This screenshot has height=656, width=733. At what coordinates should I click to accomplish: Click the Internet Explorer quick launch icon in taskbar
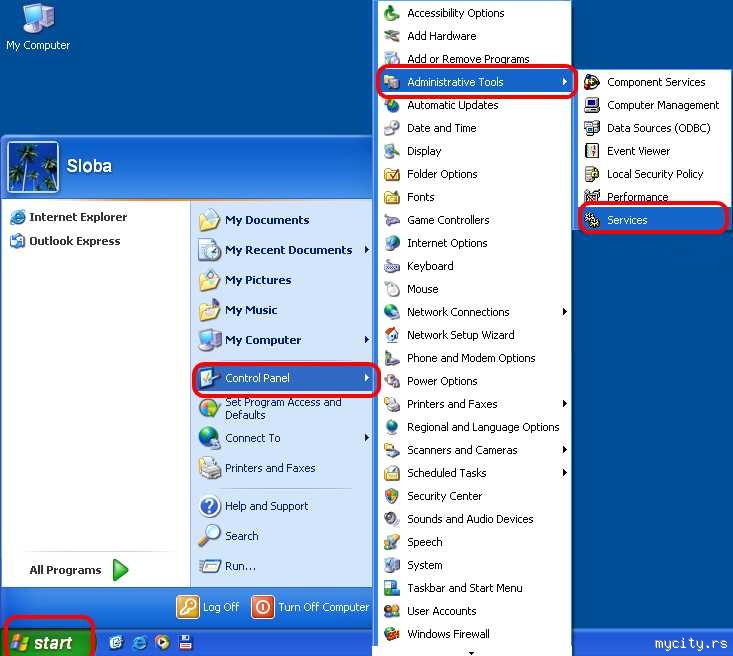coord(139,643)
